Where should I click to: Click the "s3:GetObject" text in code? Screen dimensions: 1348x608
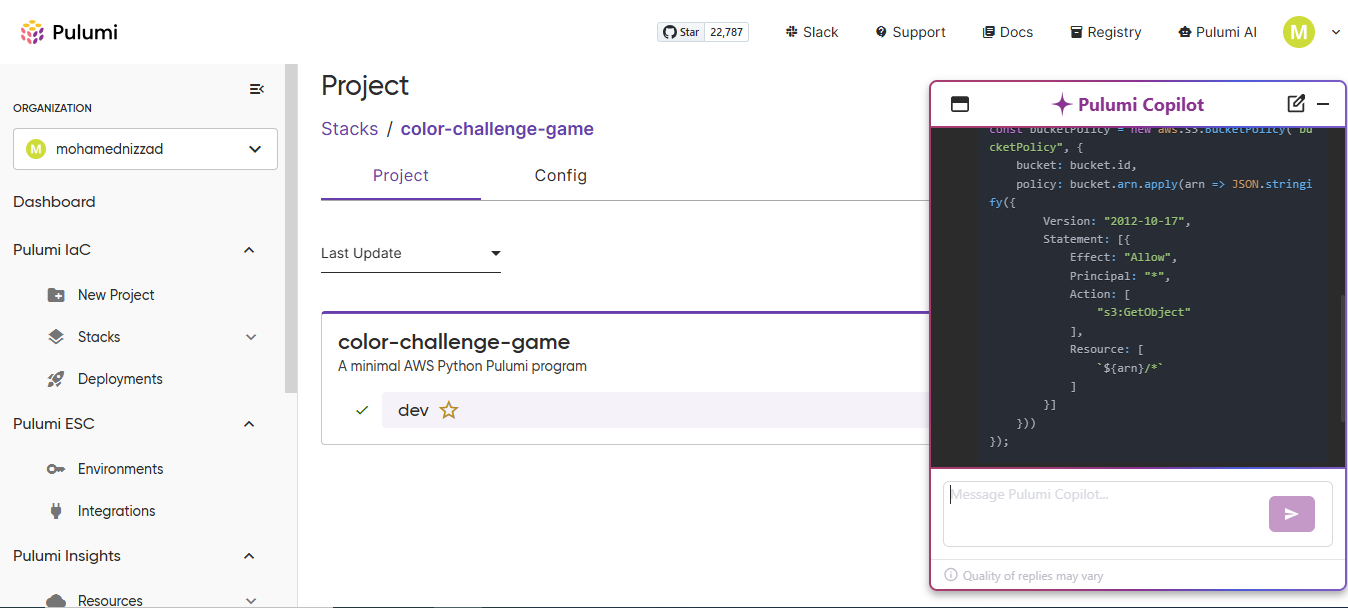pos(1144,312)
